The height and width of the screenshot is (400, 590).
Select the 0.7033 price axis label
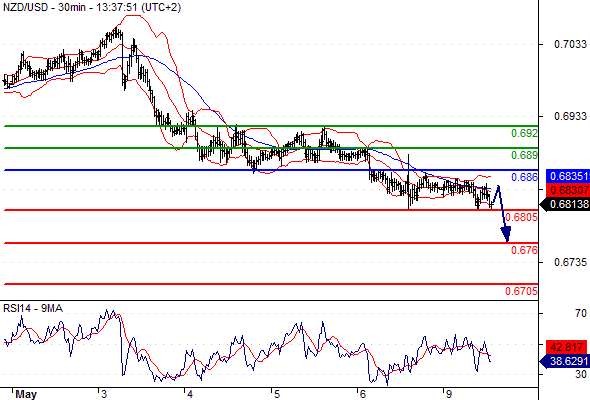[x=570, y=44]
